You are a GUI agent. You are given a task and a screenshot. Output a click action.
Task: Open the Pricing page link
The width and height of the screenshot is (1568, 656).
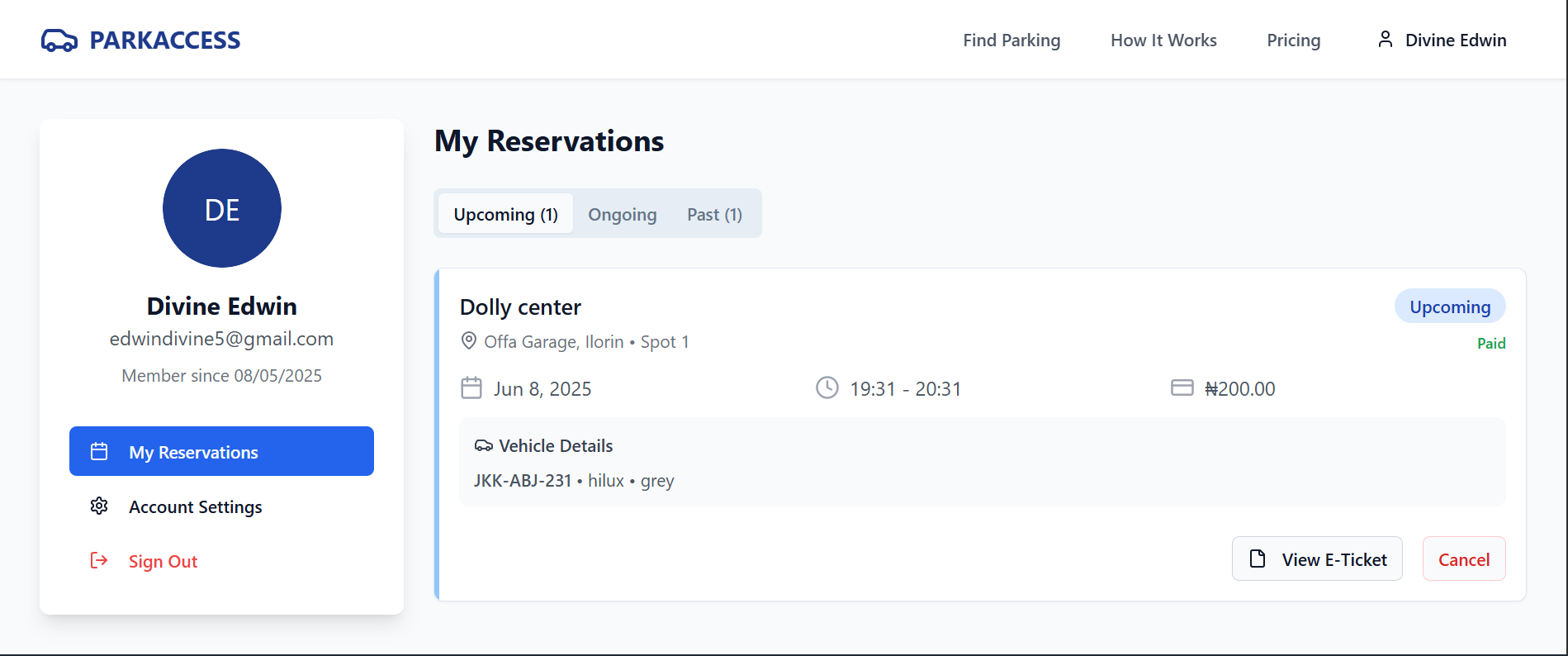tap(1294, 40)
